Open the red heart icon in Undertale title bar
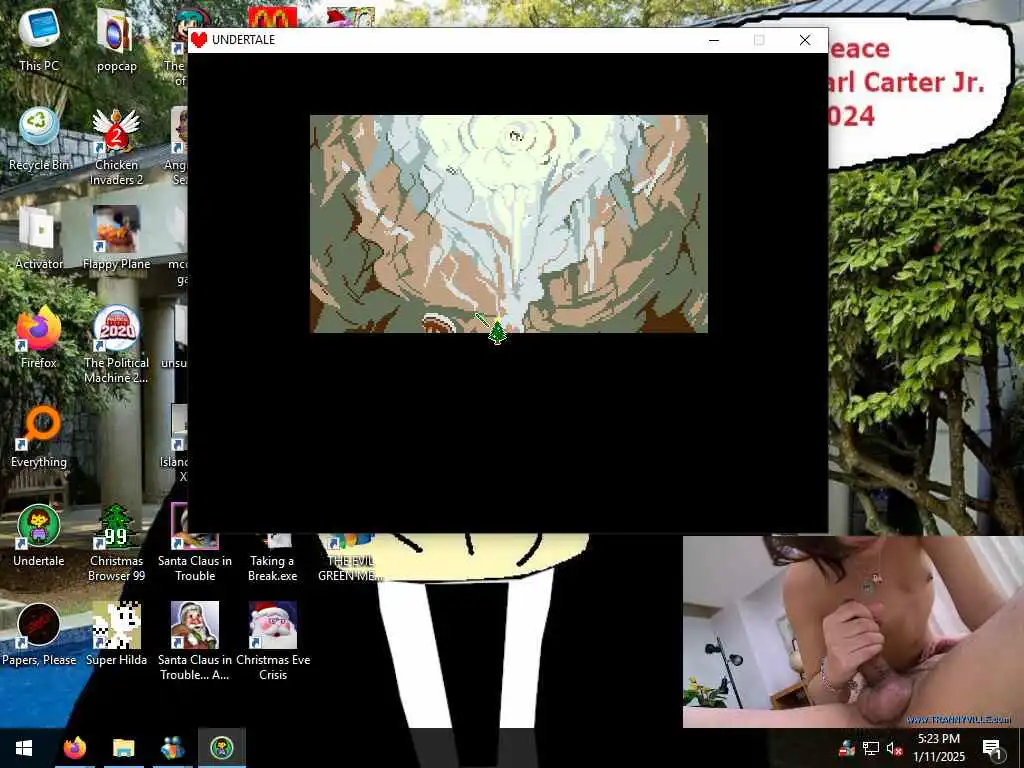Image resolution: width=1024 pixels, height=768 pixels. (199, 40)
